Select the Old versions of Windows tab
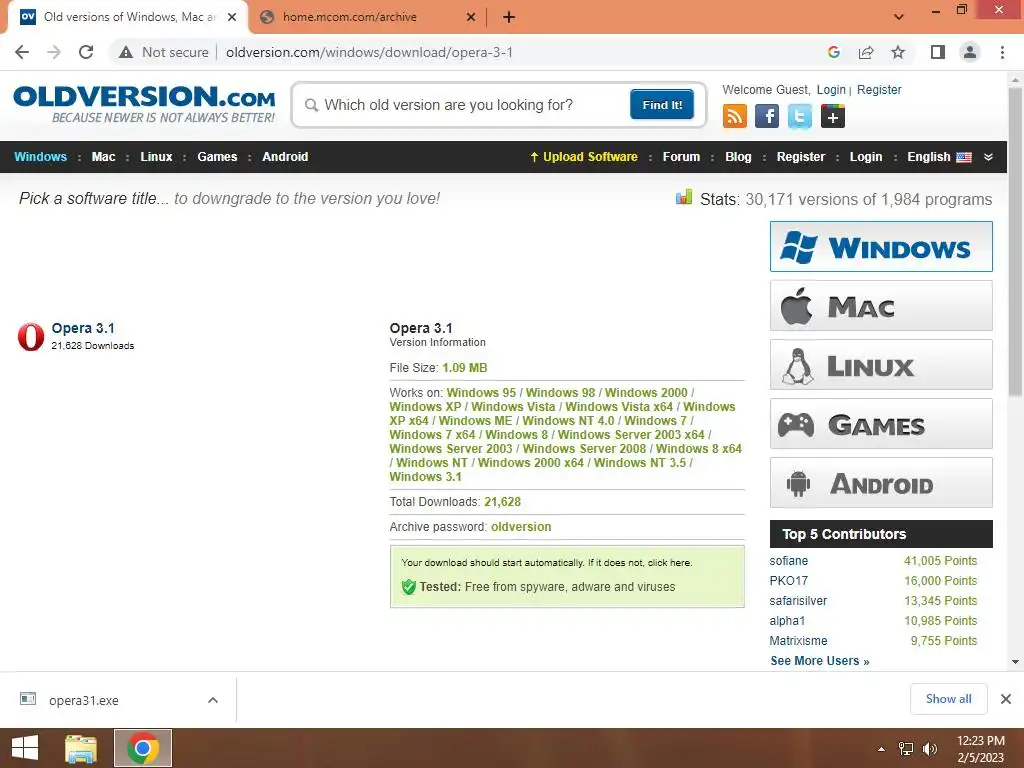The height and width of the screenshot is (768, 1024). click(127, 17)
